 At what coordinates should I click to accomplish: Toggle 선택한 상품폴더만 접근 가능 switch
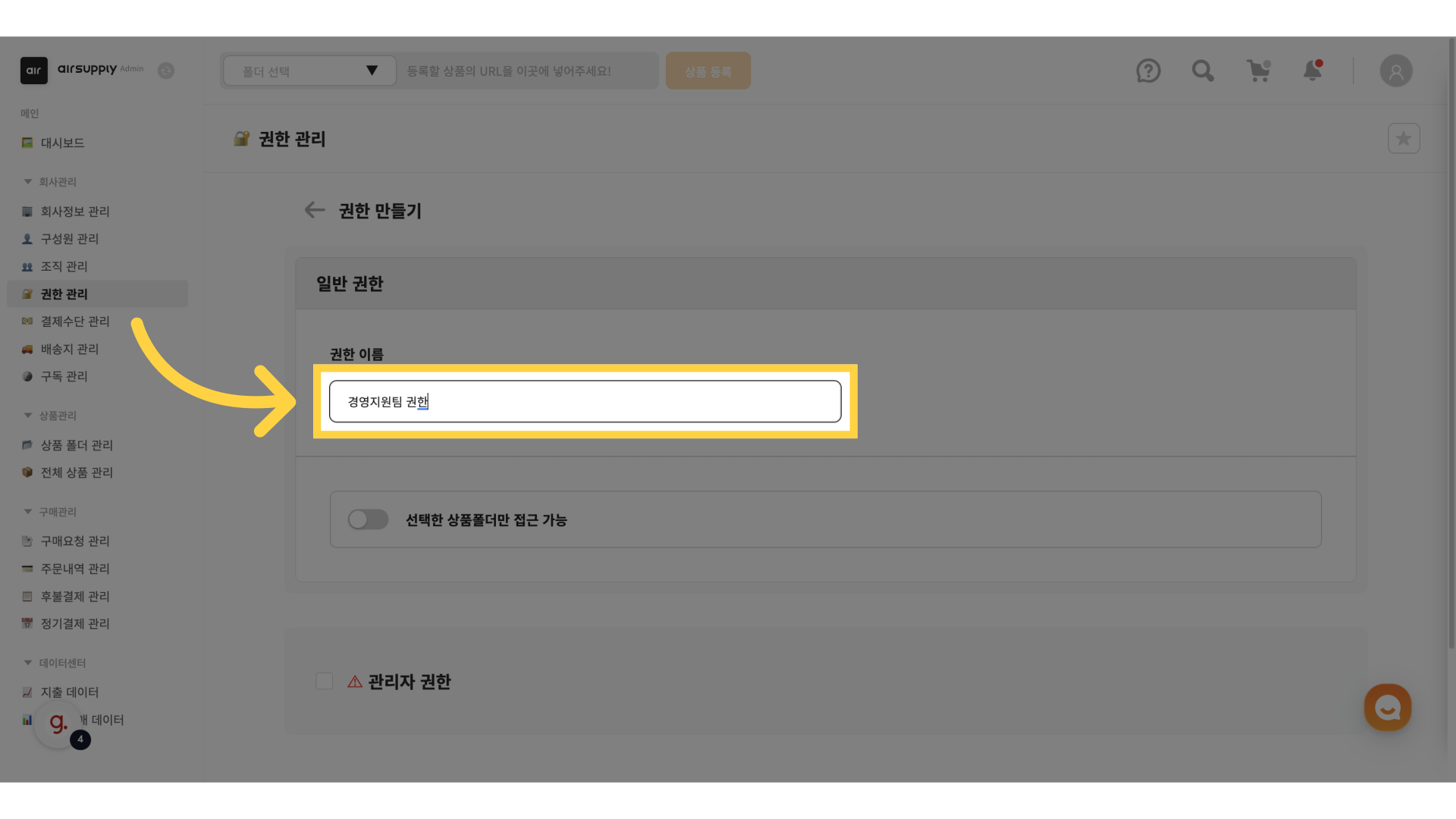pyautogui.click(x=368, y=519)
